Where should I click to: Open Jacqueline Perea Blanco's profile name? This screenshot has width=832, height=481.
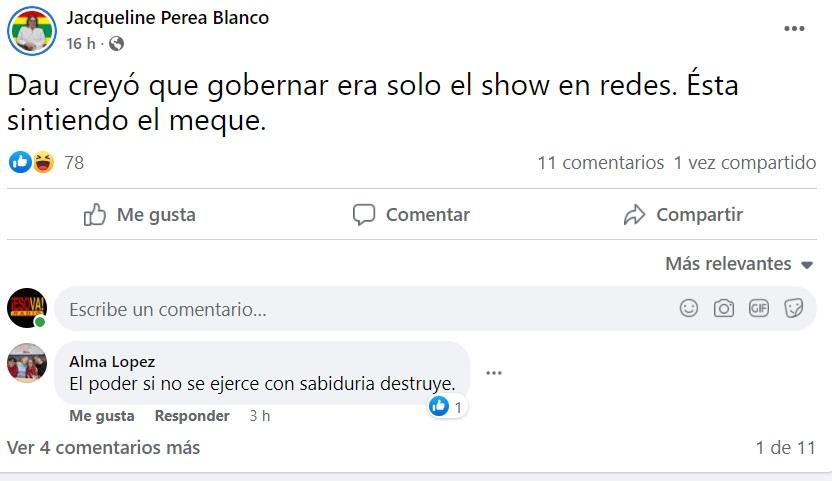167,18
